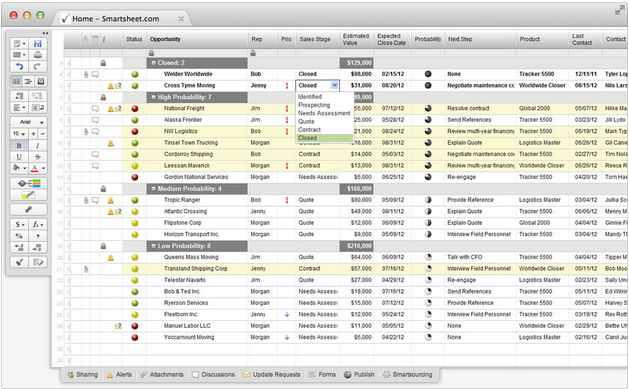This screenshot has height=389, width=629.
Task: Open the Alerts tab
Action: click(x=119, y=375)
